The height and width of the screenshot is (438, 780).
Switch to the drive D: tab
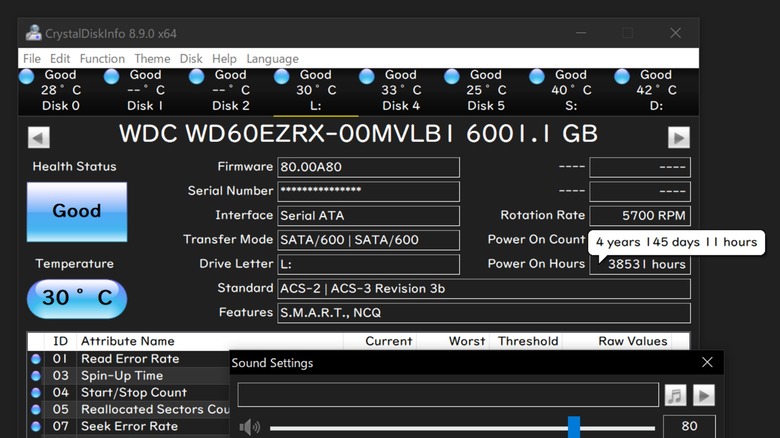[656, 90]
